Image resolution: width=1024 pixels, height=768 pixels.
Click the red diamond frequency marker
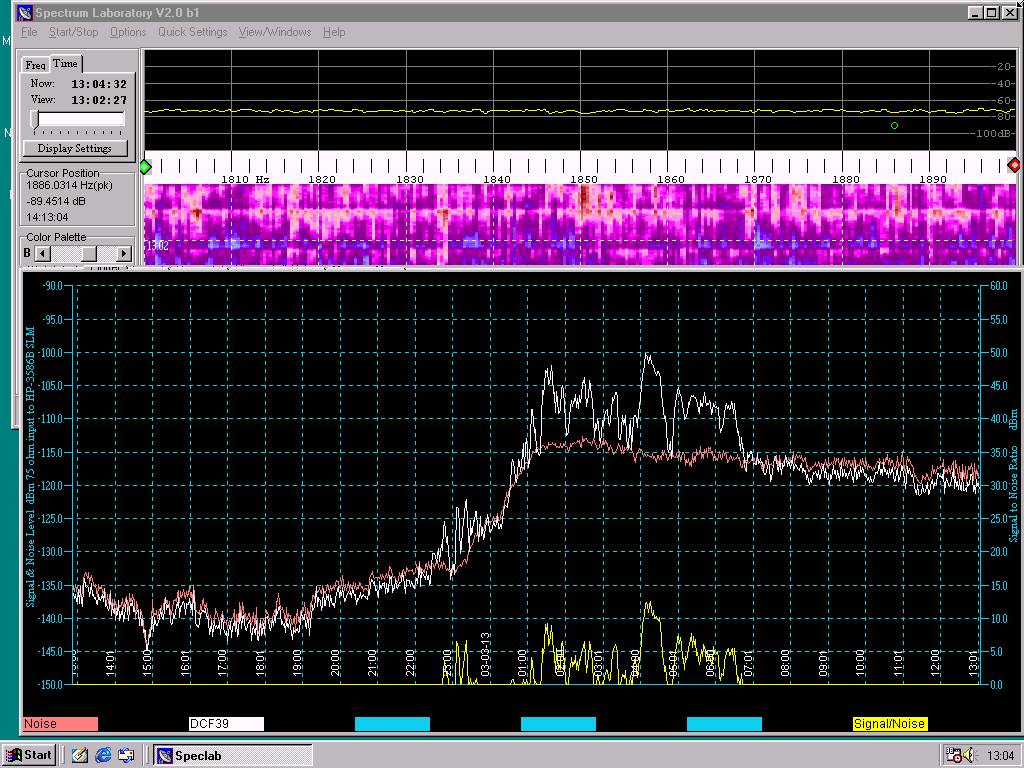[1014, 165]
